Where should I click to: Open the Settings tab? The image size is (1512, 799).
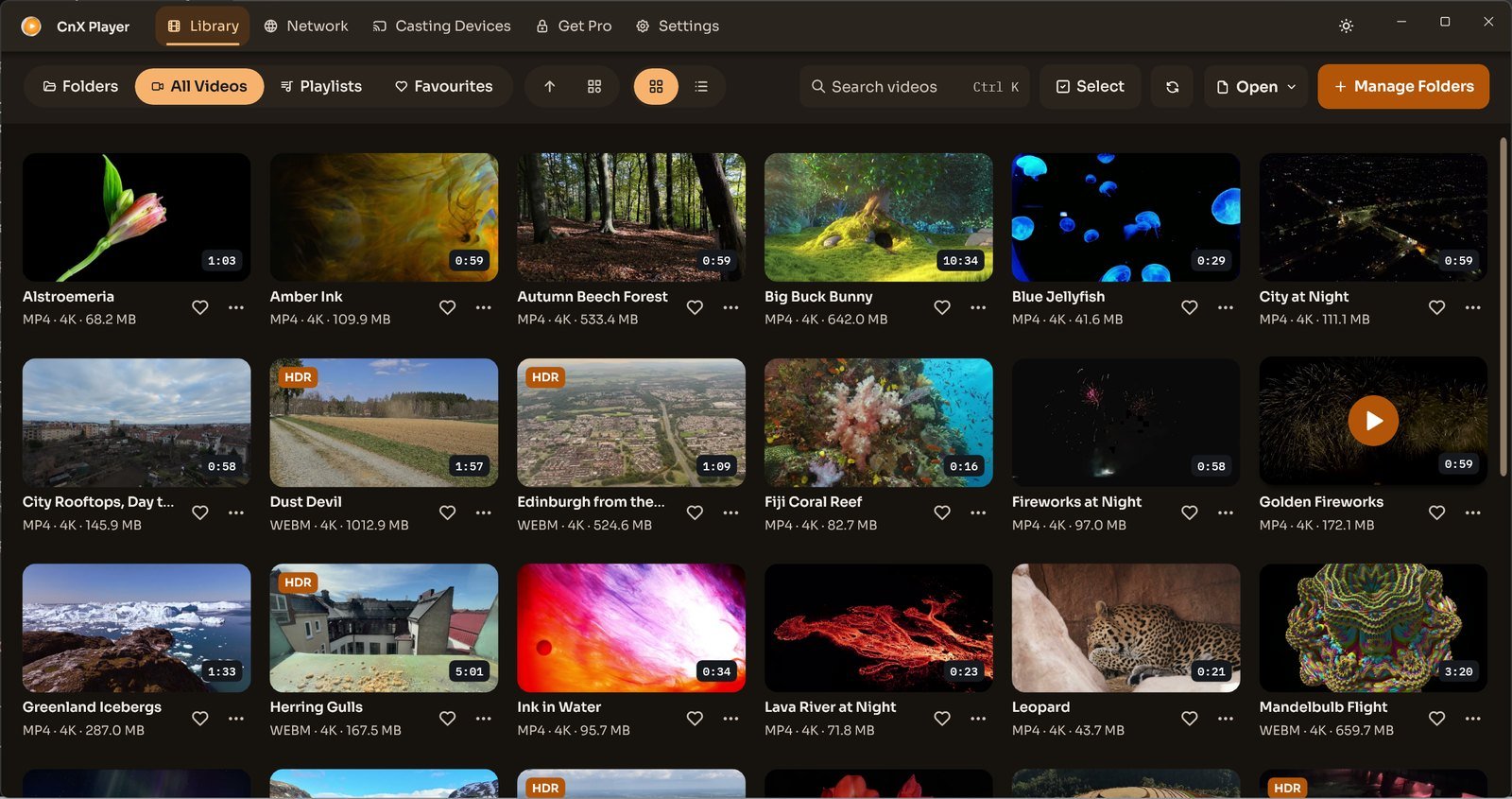677,26
